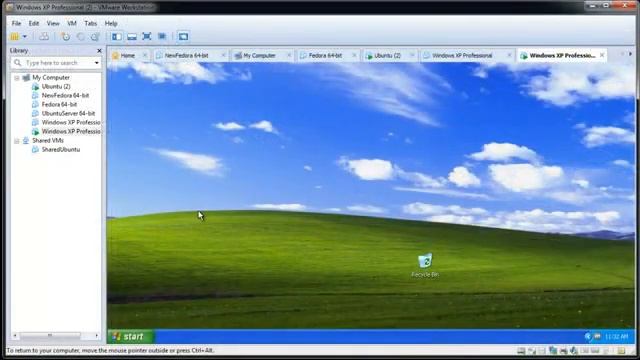Open the VM menu
Image resolution: width=640 pixels, height=360 pixels.
(72, 23)
